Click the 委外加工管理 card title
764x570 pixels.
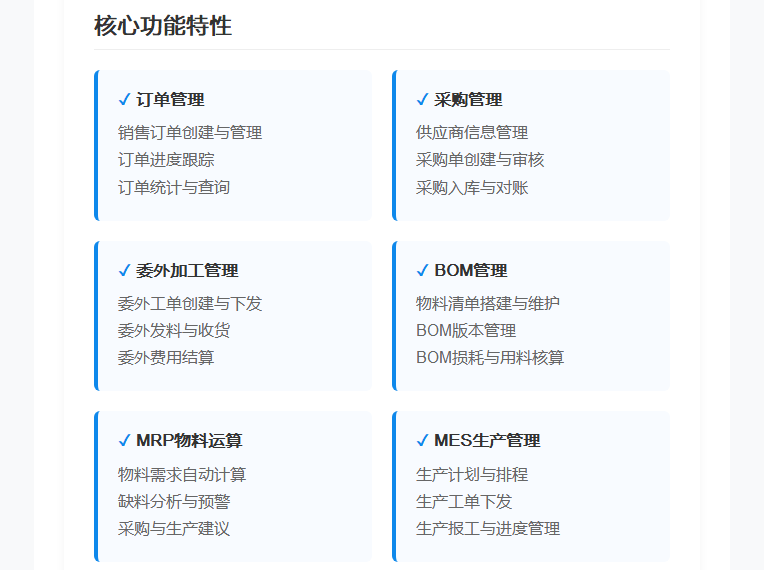[x=187, y=270]
